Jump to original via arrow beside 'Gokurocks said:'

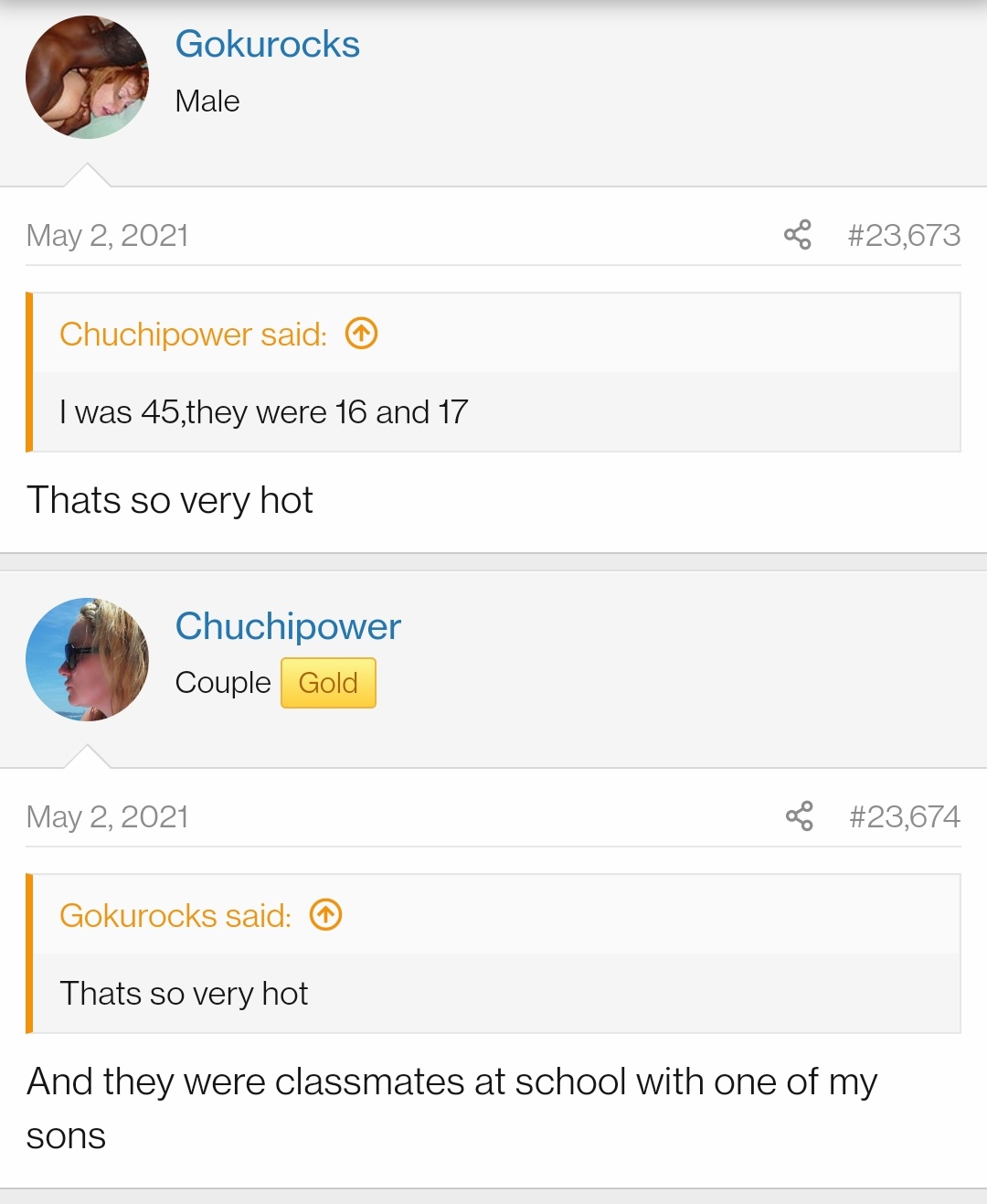click(x=326, y=915)
